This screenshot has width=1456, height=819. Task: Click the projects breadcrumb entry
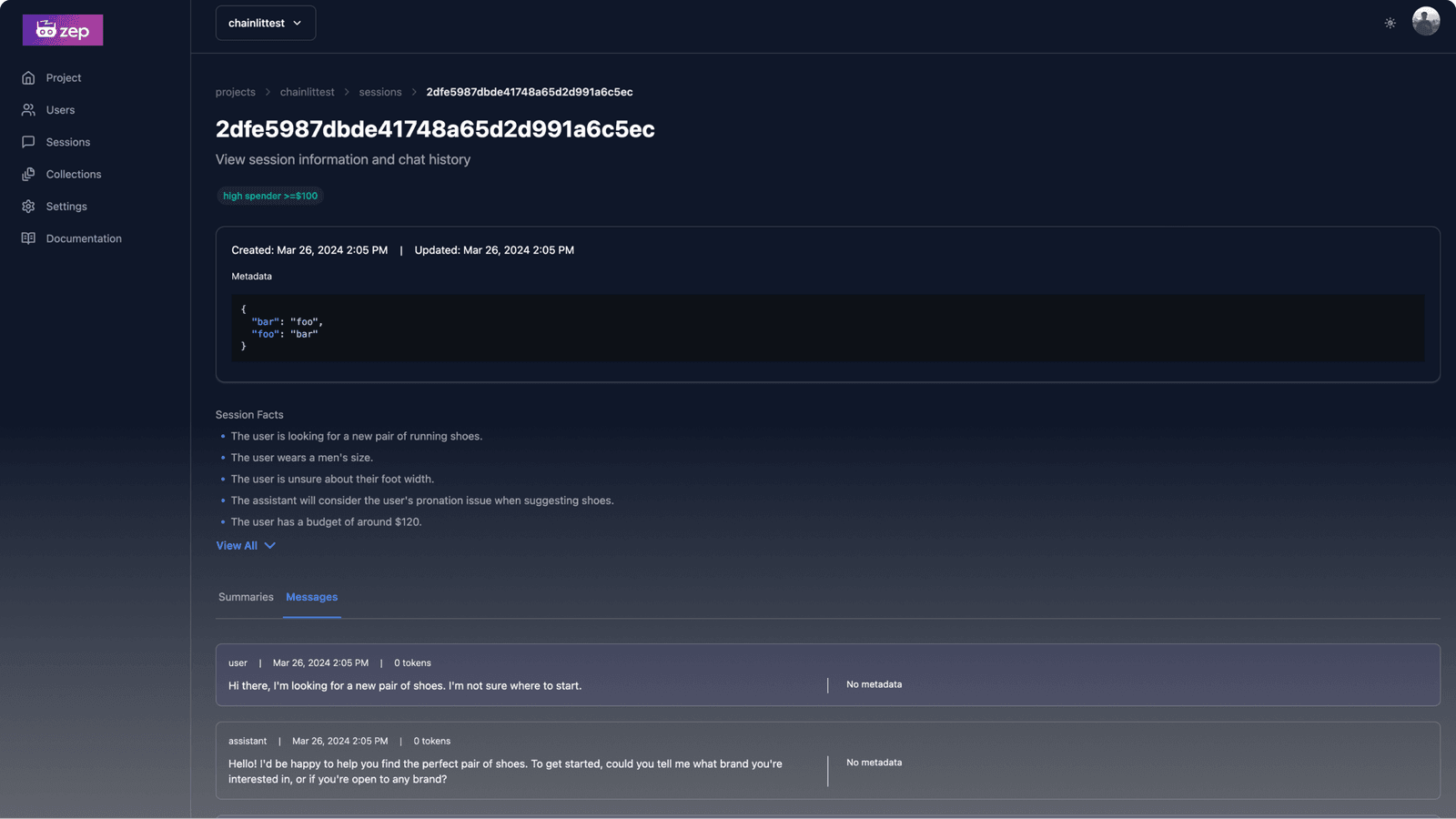point(235,92)
